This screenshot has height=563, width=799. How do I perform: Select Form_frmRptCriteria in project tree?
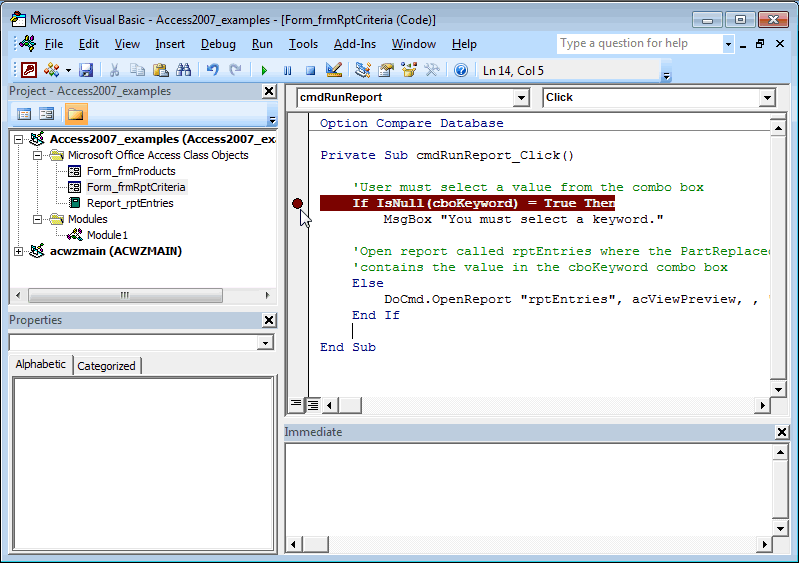click(x=136, y=187)
